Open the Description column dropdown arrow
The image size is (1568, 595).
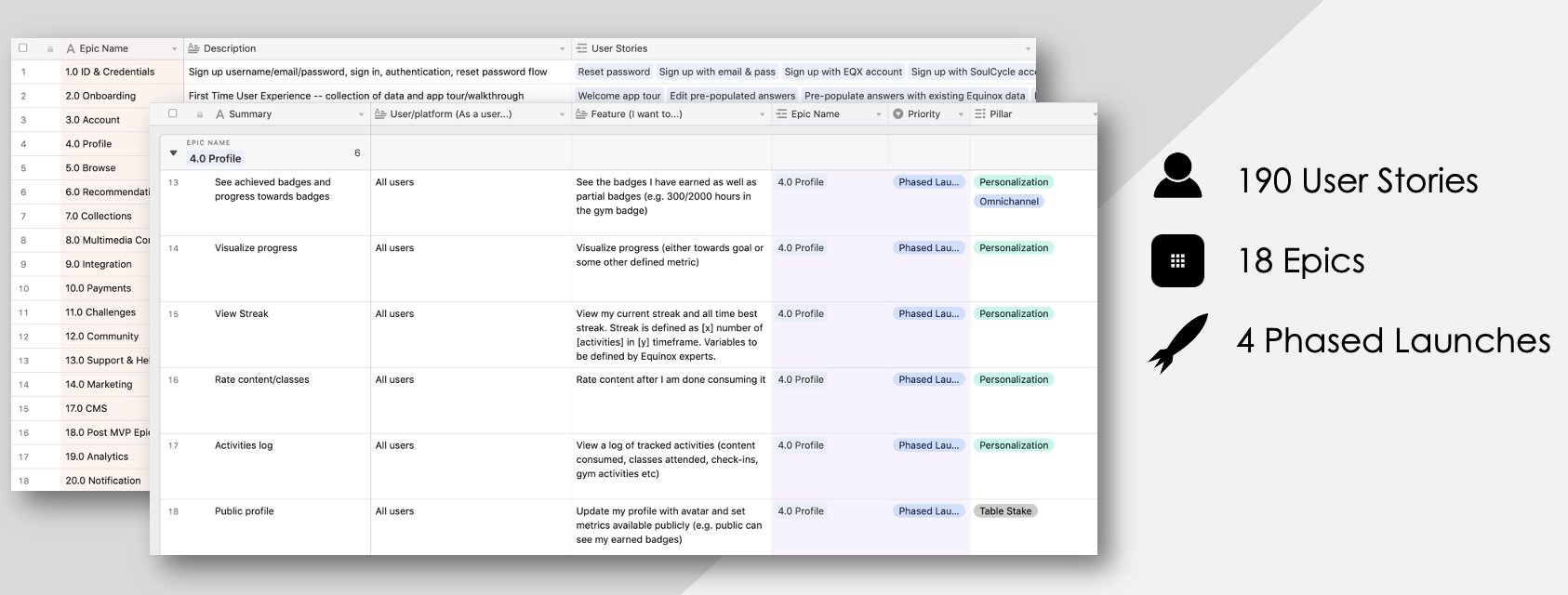pyautogui.click(x=562, y=49)
